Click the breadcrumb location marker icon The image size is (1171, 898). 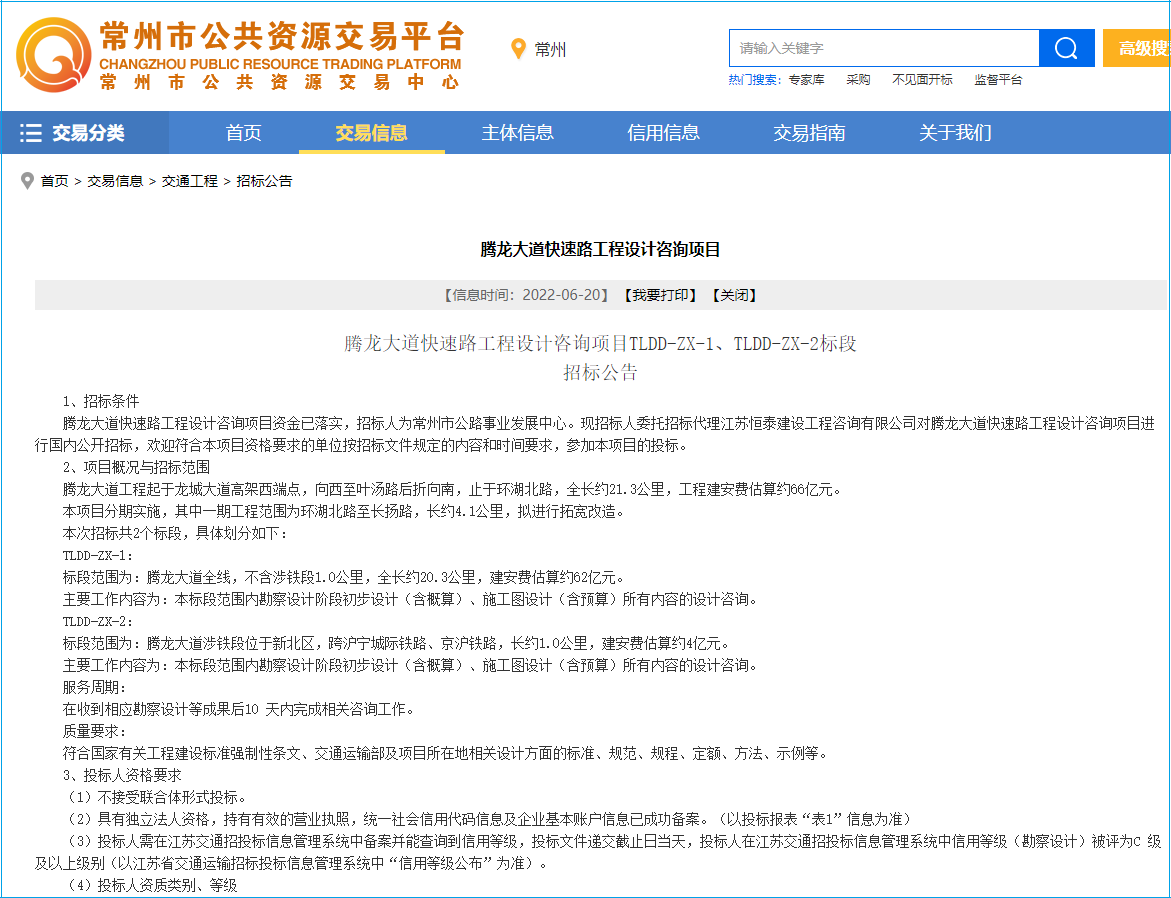(x=27, y=181)
